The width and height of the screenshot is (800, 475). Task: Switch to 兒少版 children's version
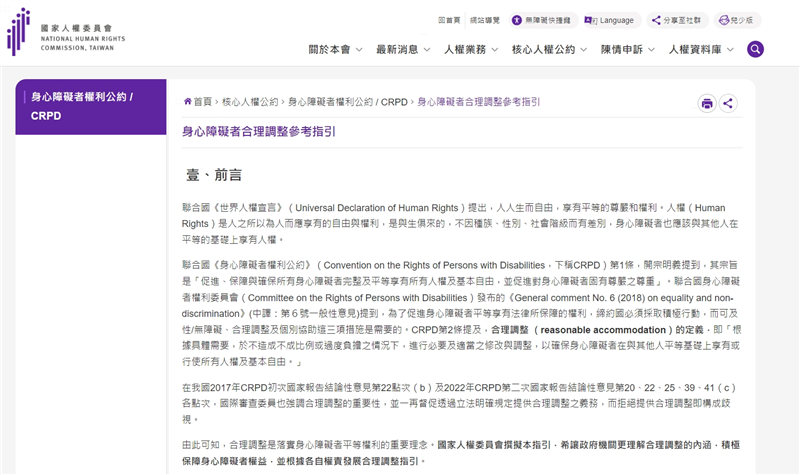click(736, 20)
